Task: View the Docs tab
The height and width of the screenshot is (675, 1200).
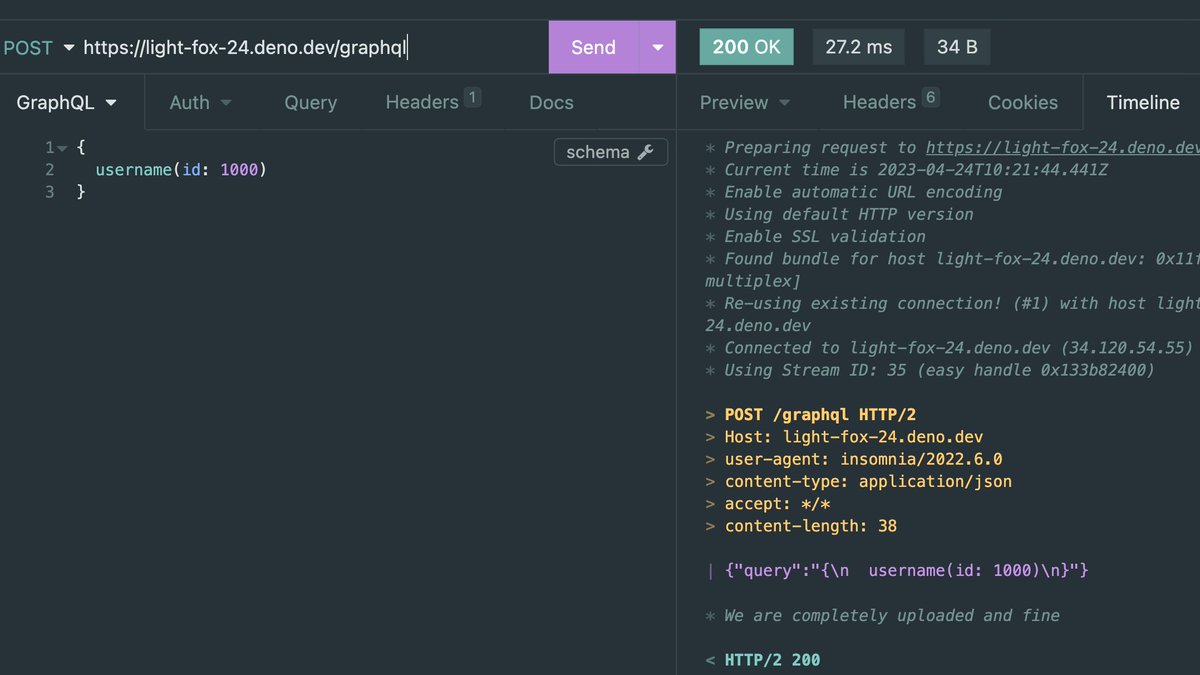Action: tap(551, 102)
